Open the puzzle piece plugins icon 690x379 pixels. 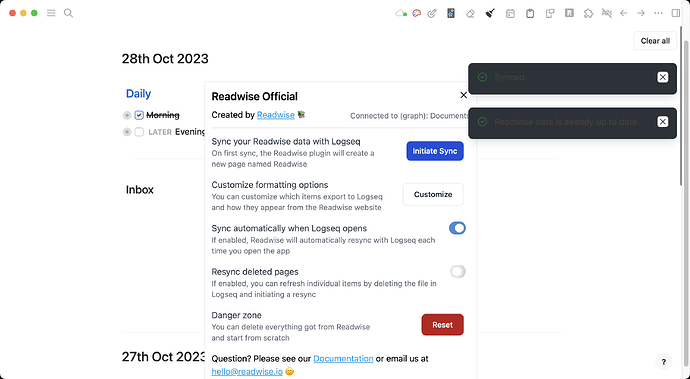pos(588,13)
